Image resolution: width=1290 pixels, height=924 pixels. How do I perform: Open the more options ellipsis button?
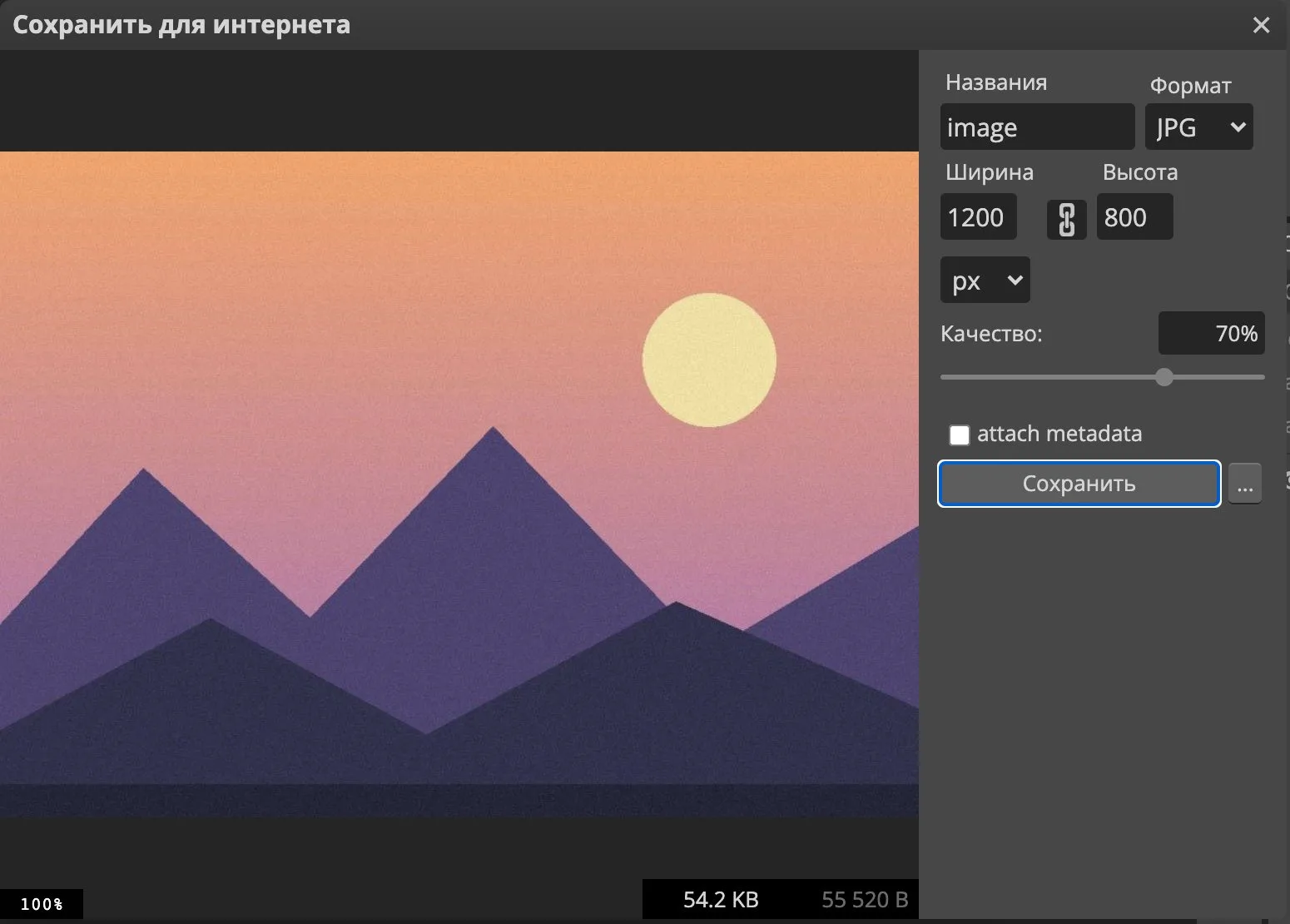pyautogui.click(x=1245, y=484)
